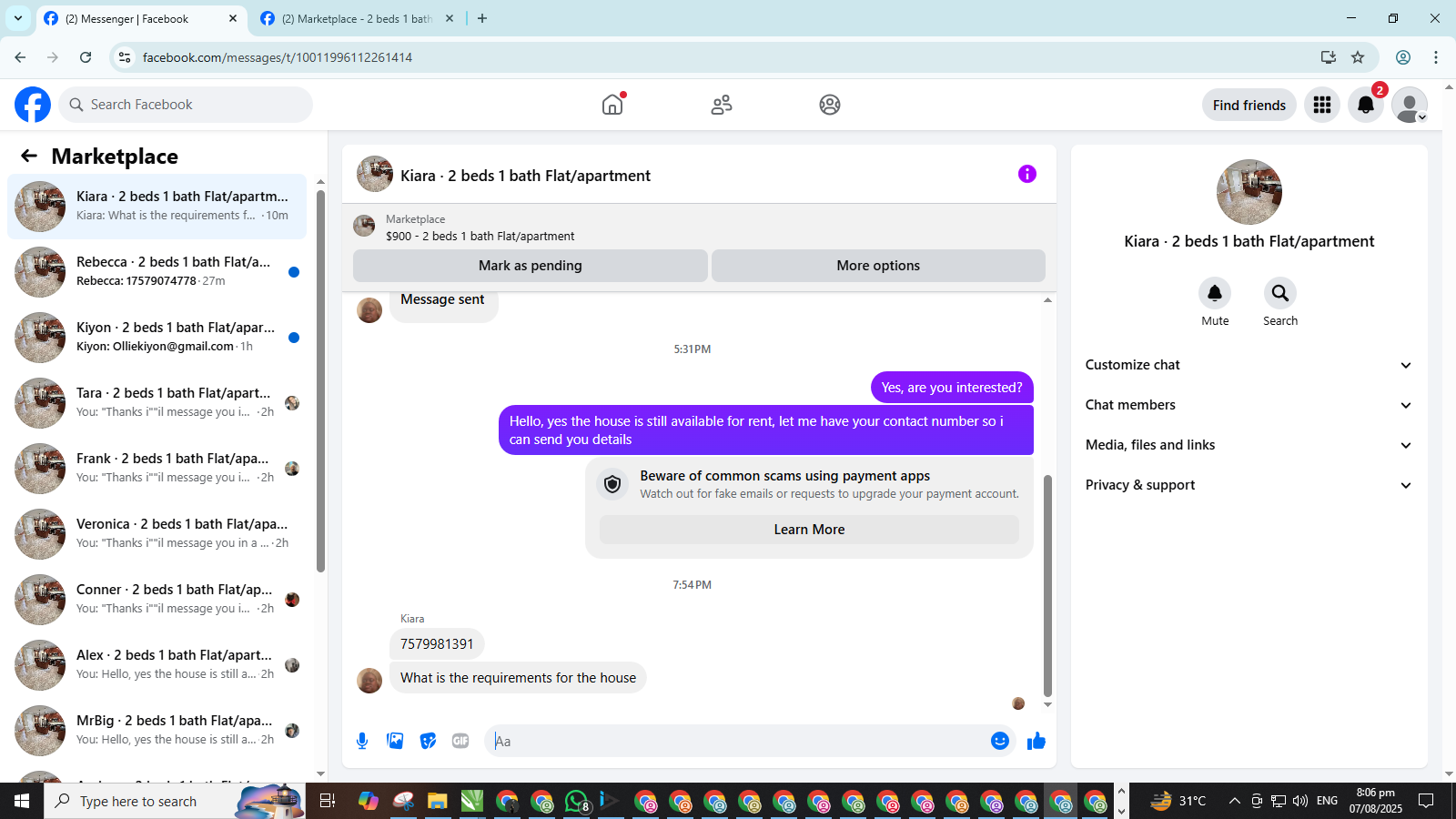Open the emoji picker smiley icon
Image resolution: width=1456 pixels, height=819 pixels.
click(x=1000, y=741)
